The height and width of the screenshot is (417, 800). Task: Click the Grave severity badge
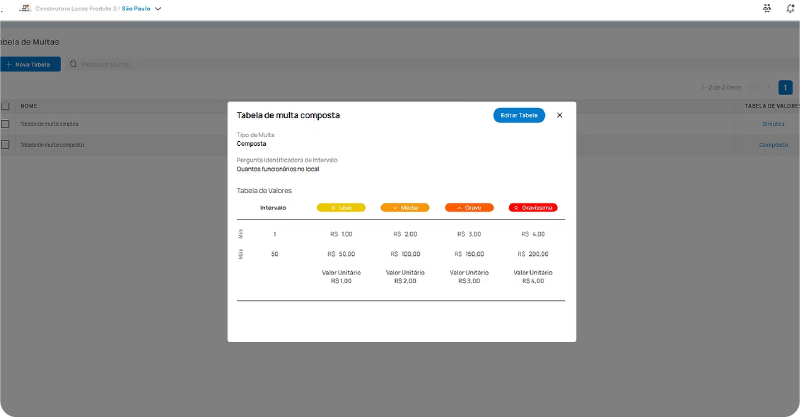(x=469, y=208)
